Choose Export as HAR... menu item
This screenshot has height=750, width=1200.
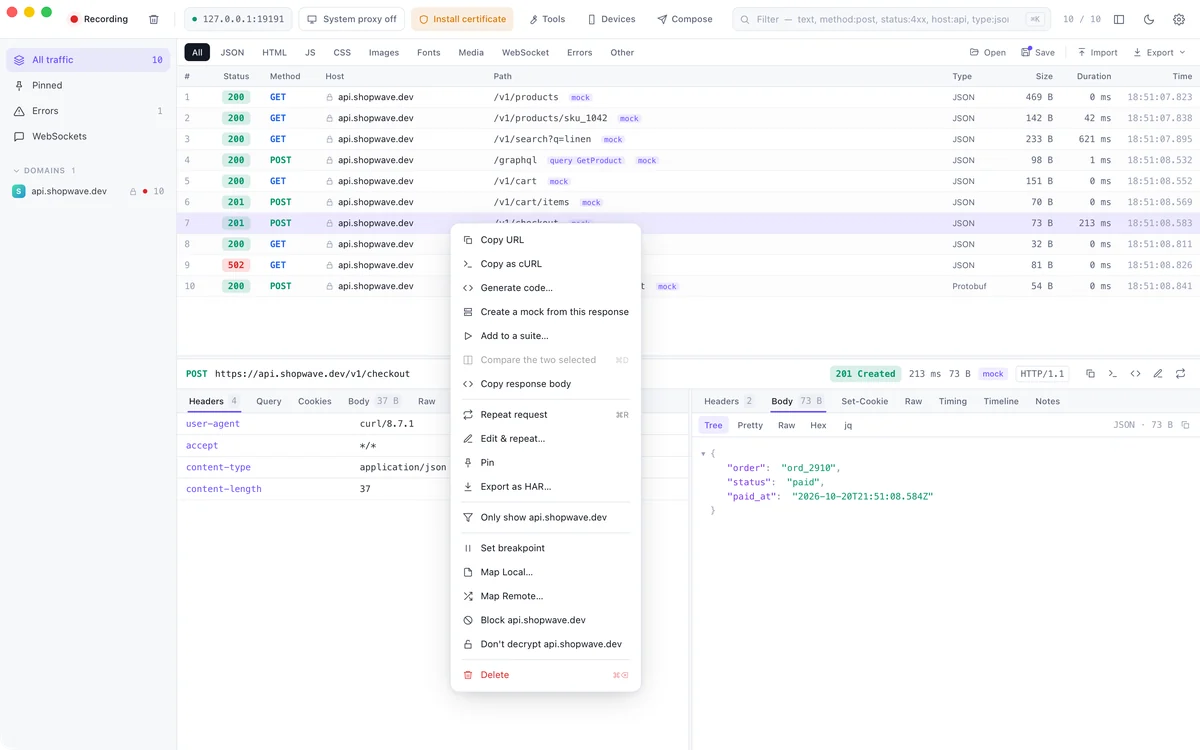[546, 487]
